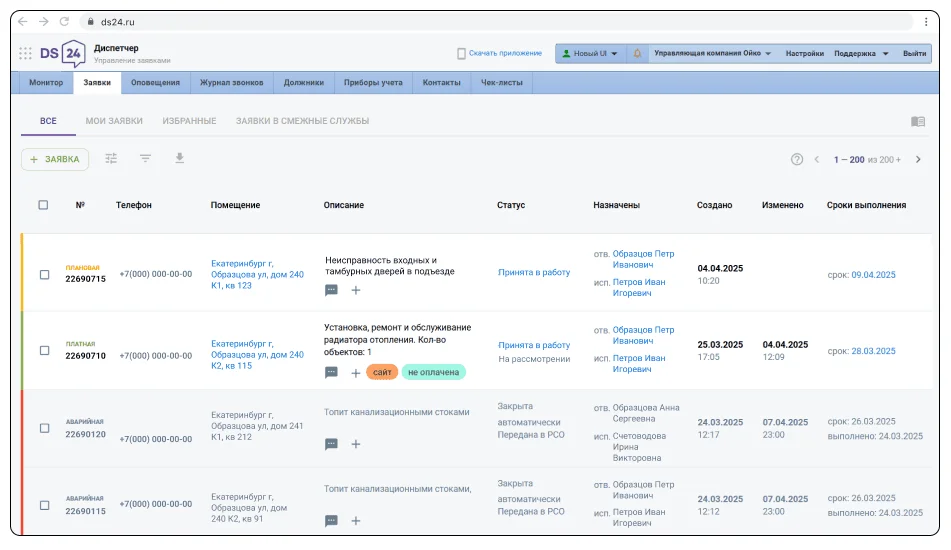Expand the Поддержка dropdown
This screenshot has height=550, width=951.
click(x=861, y=53)
